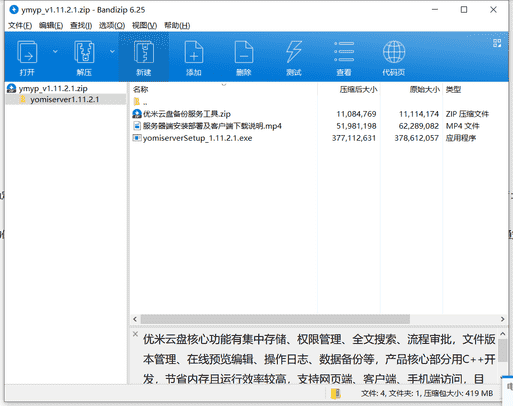Open the 帮助(H) menu
The height and width of the screenshot is (406, 513).
pyautogui.click(x=177, y=25)
